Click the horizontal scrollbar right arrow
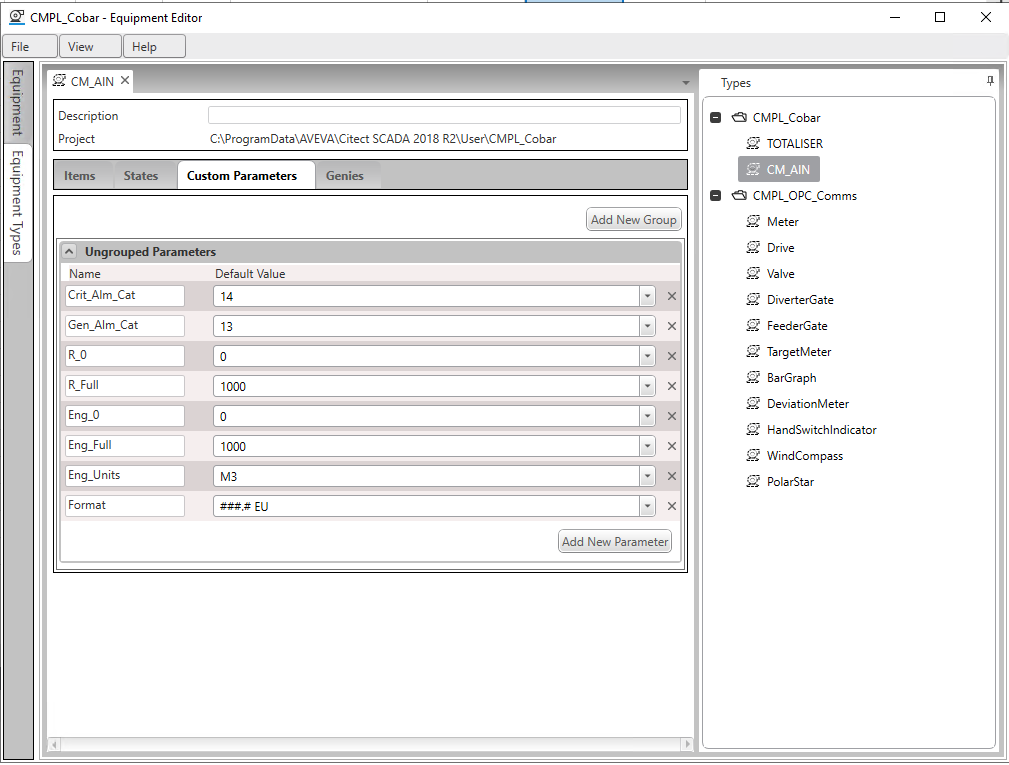 [x=687, y=744]
